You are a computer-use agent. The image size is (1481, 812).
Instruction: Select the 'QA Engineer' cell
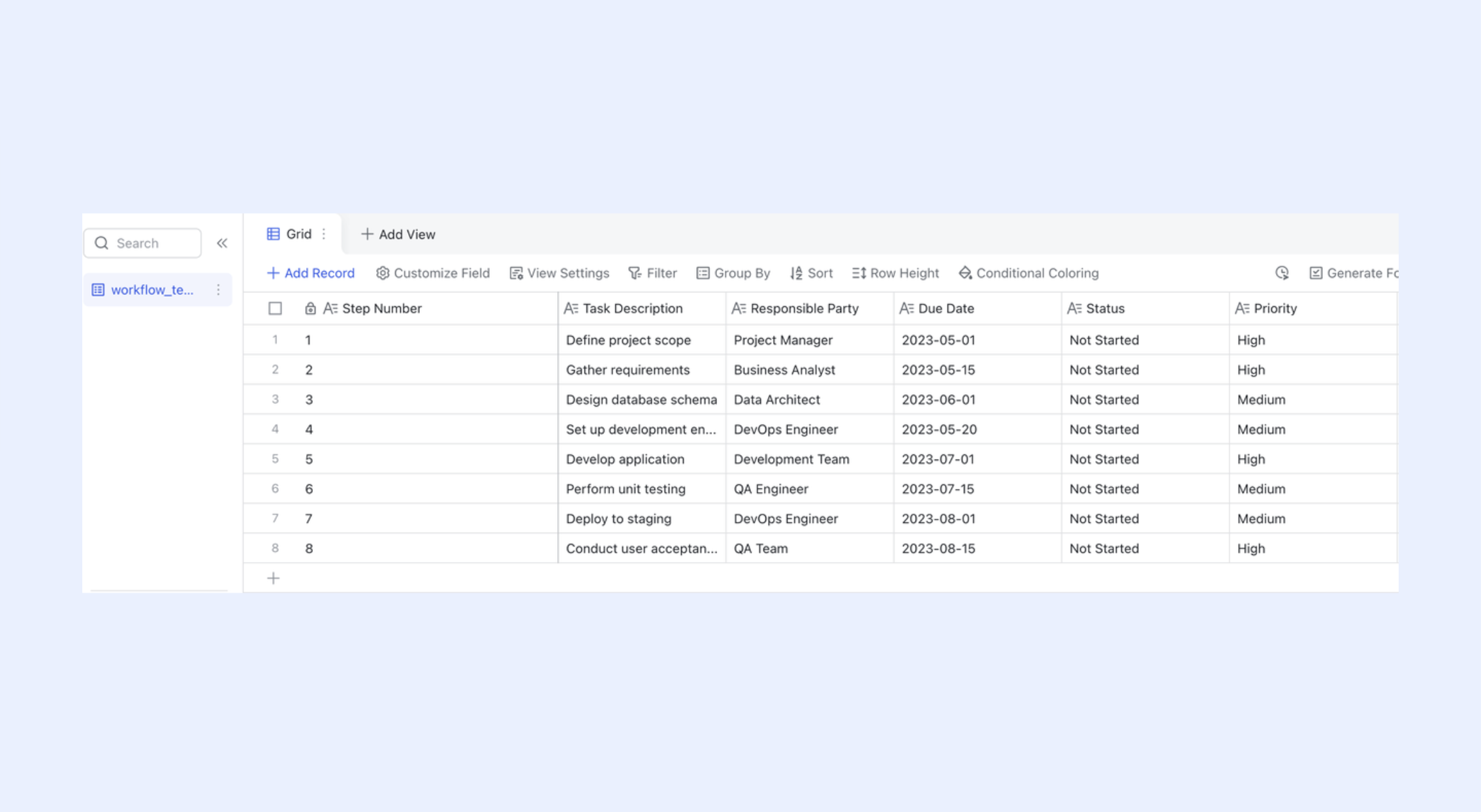(810, 489)
